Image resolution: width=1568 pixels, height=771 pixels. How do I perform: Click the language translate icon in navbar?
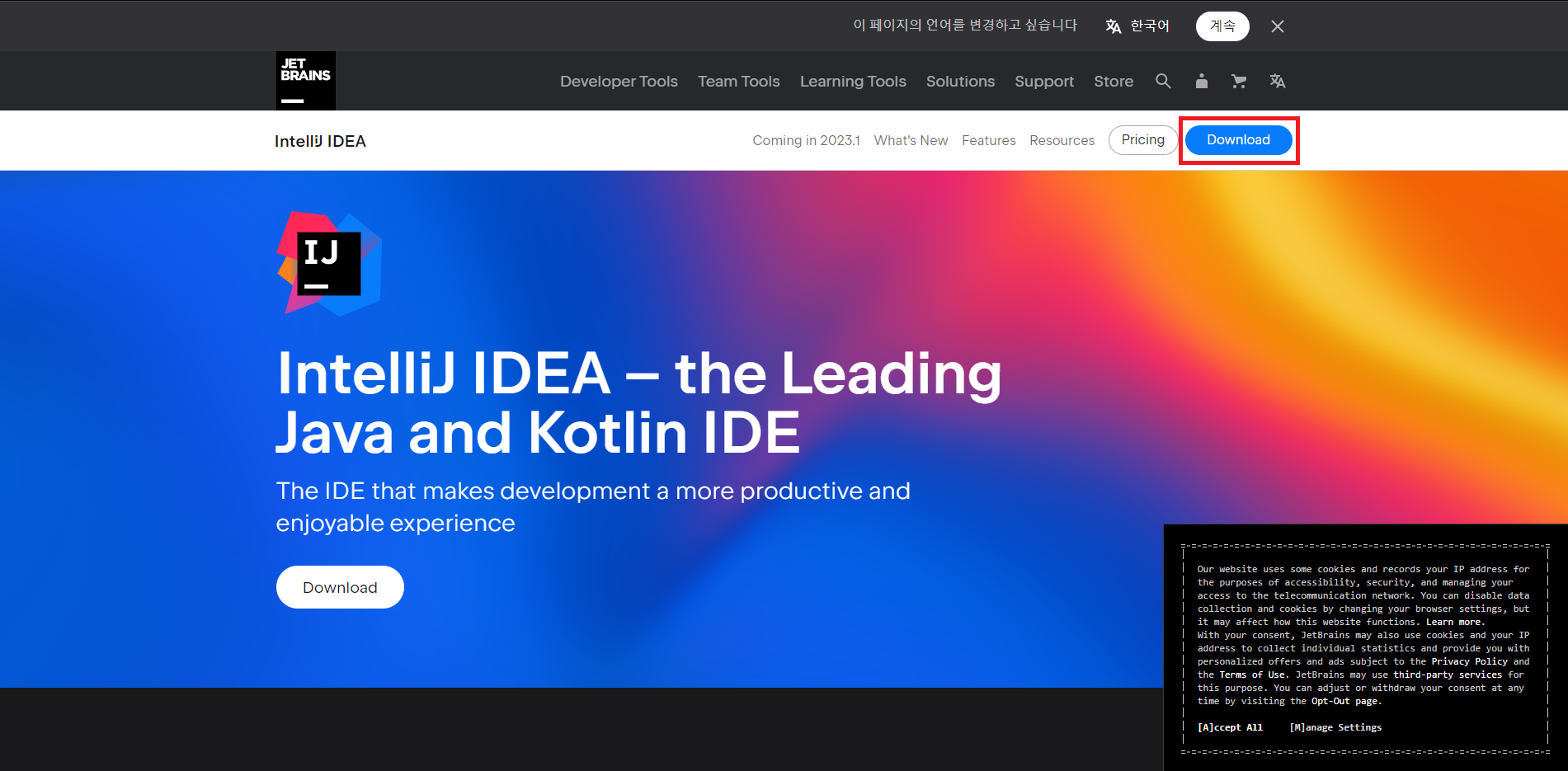pyautogui.click(x=1278, y=81)
